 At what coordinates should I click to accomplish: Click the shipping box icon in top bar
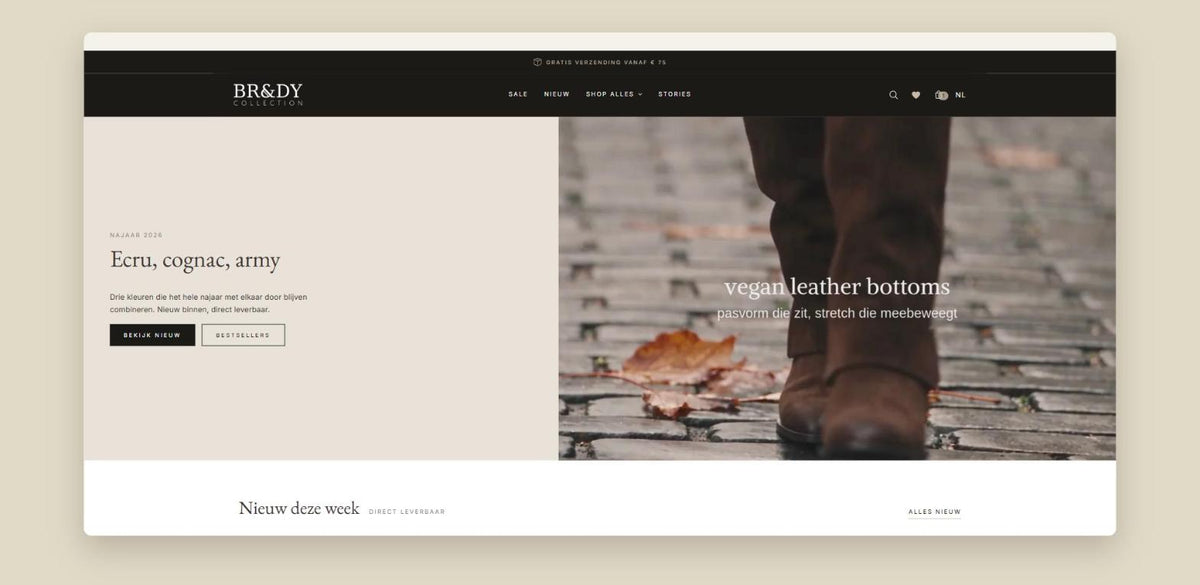538,62
